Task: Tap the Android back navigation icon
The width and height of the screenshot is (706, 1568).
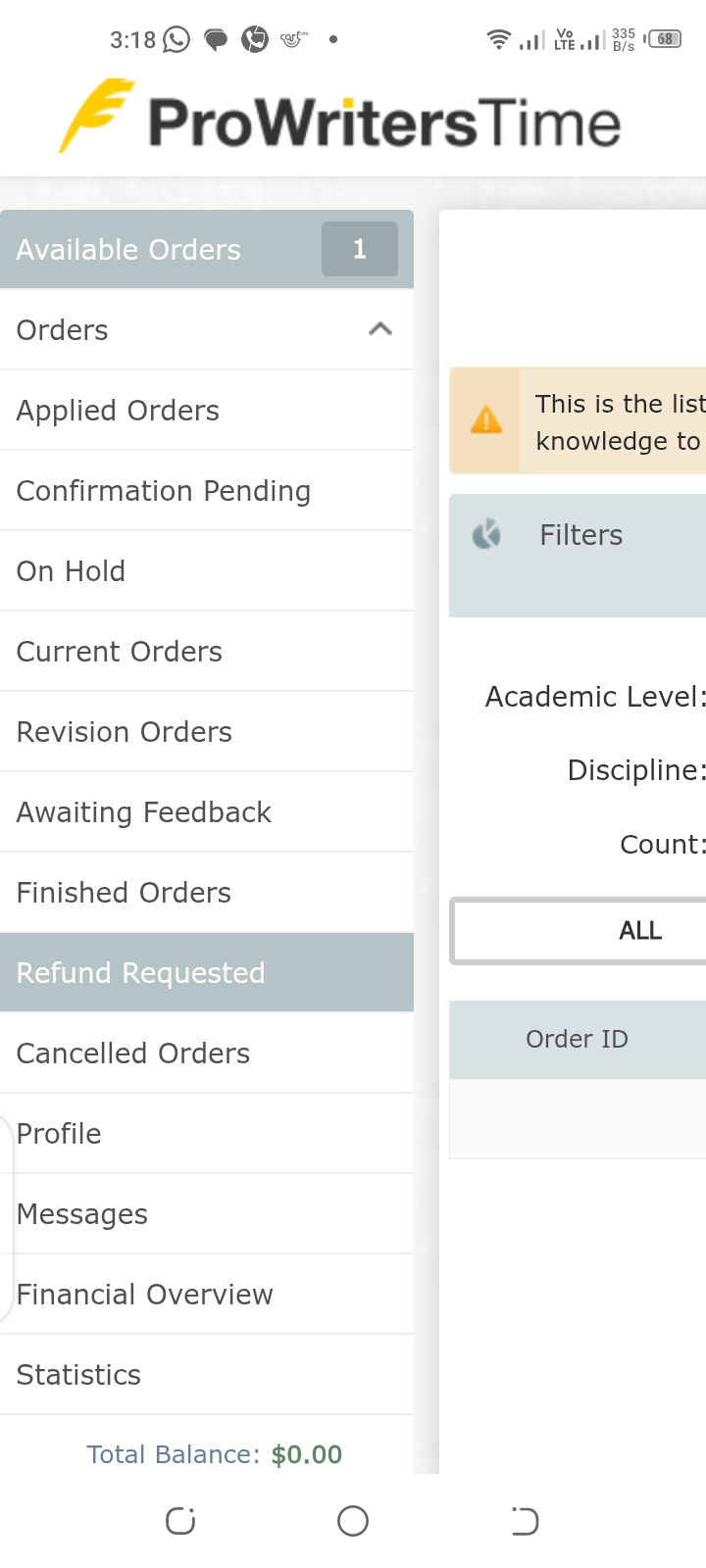Action: 525,1521
